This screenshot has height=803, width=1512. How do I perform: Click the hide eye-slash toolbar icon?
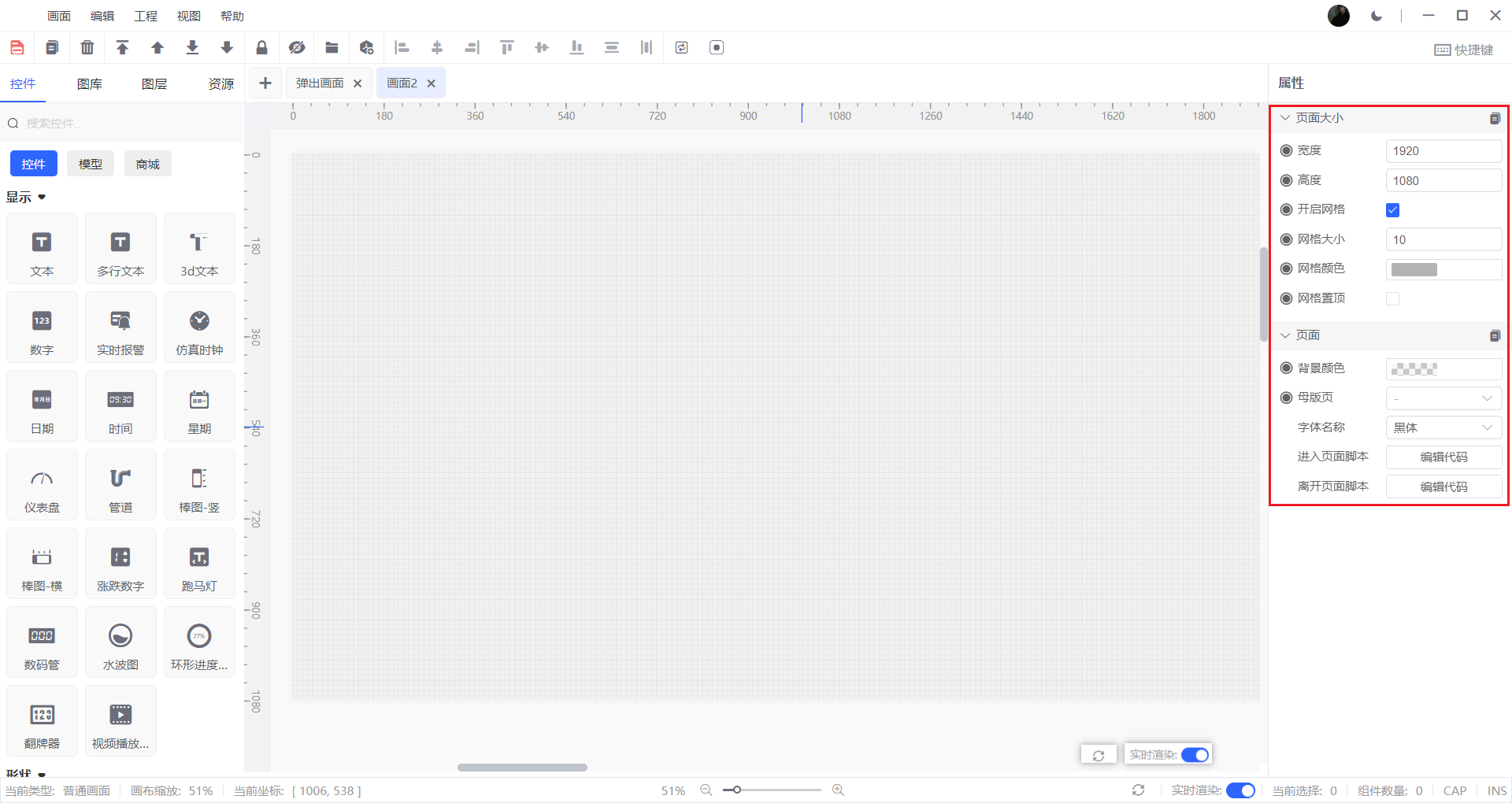pos(296,48)
